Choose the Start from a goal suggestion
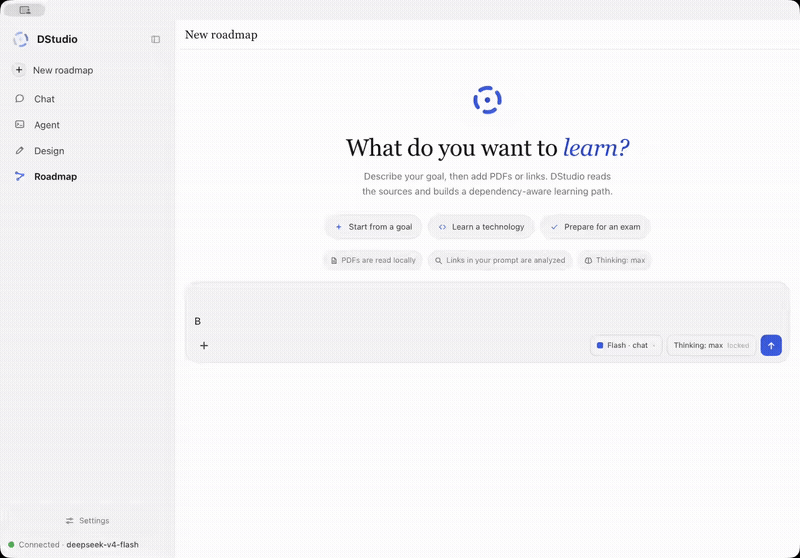This screenshot has height=558, width=800. pos(373,227)
